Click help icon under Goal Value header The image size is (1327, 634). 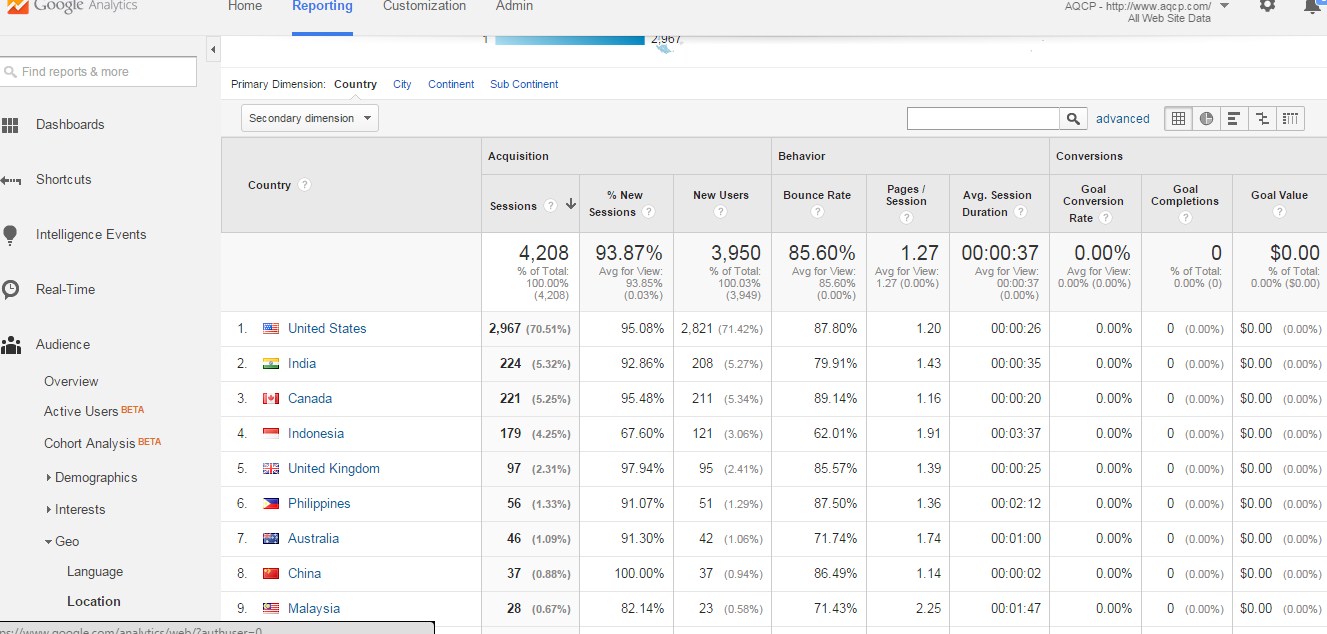click(x=1279, y=212)
